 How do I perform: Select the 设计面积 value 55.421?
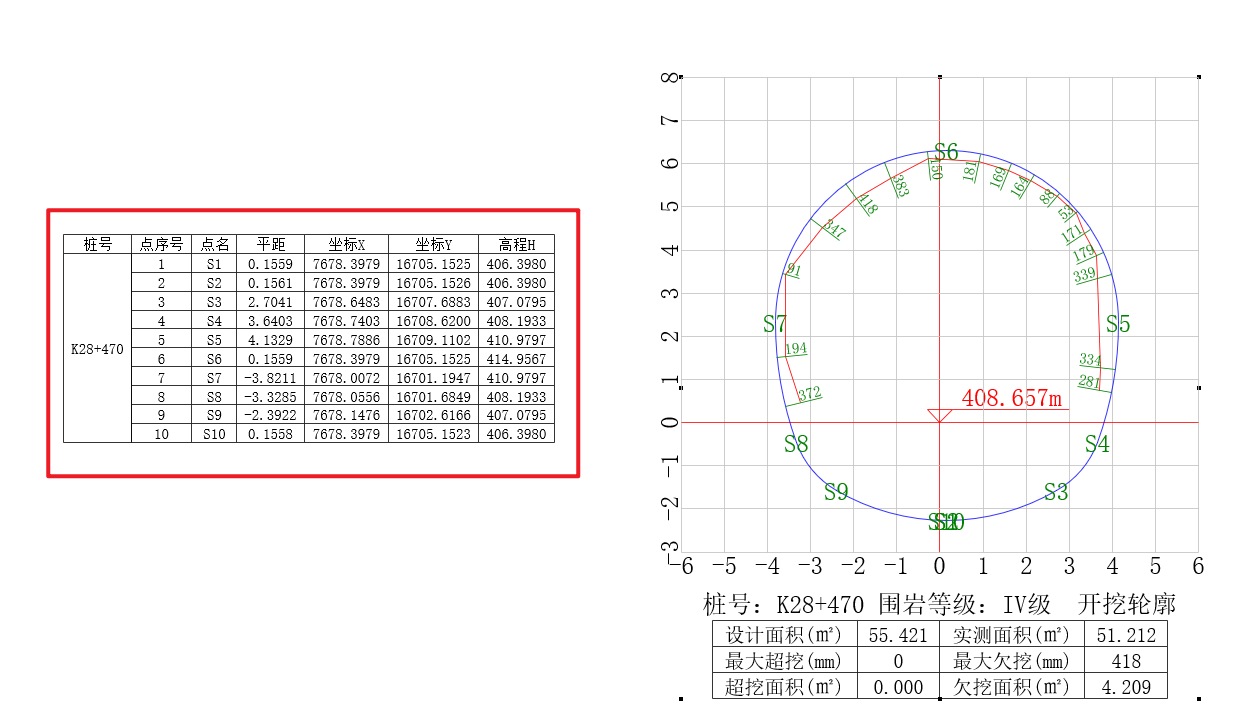pos(898,635)
